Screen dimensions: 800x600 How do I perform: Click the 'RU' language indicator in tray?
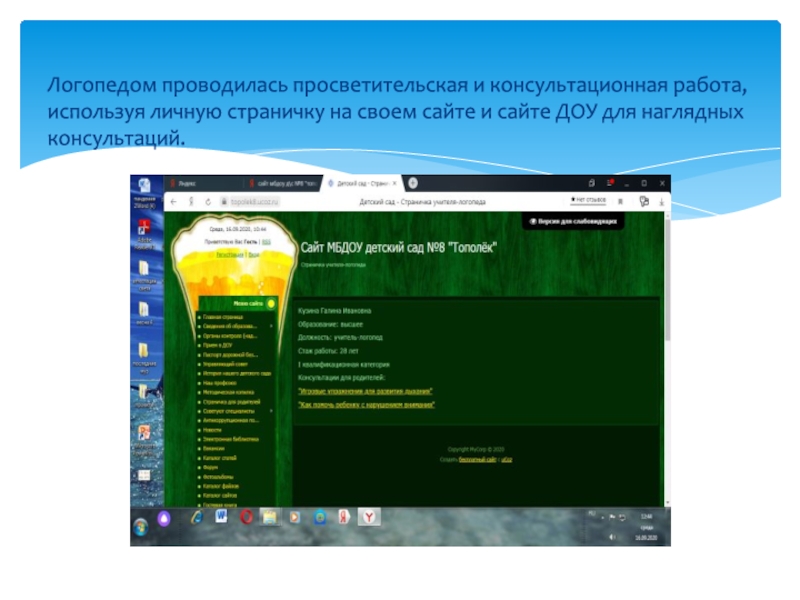[592, 513]
